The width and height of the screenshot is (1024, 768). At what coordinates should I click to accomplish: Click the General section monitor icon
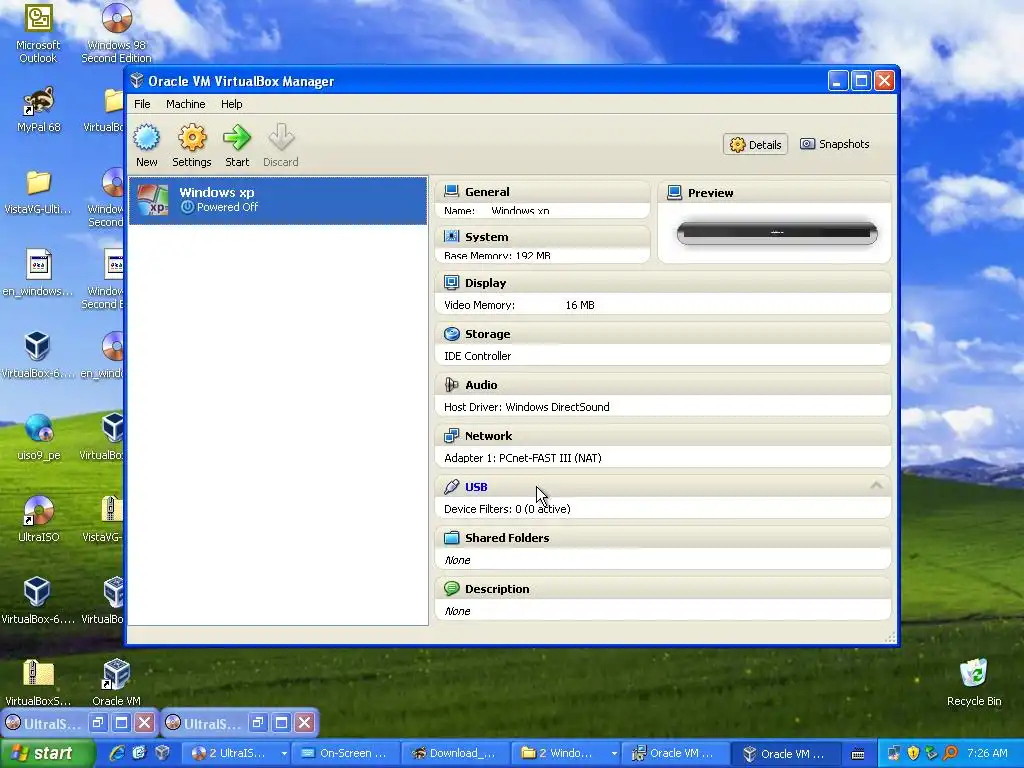coord(451,191)
